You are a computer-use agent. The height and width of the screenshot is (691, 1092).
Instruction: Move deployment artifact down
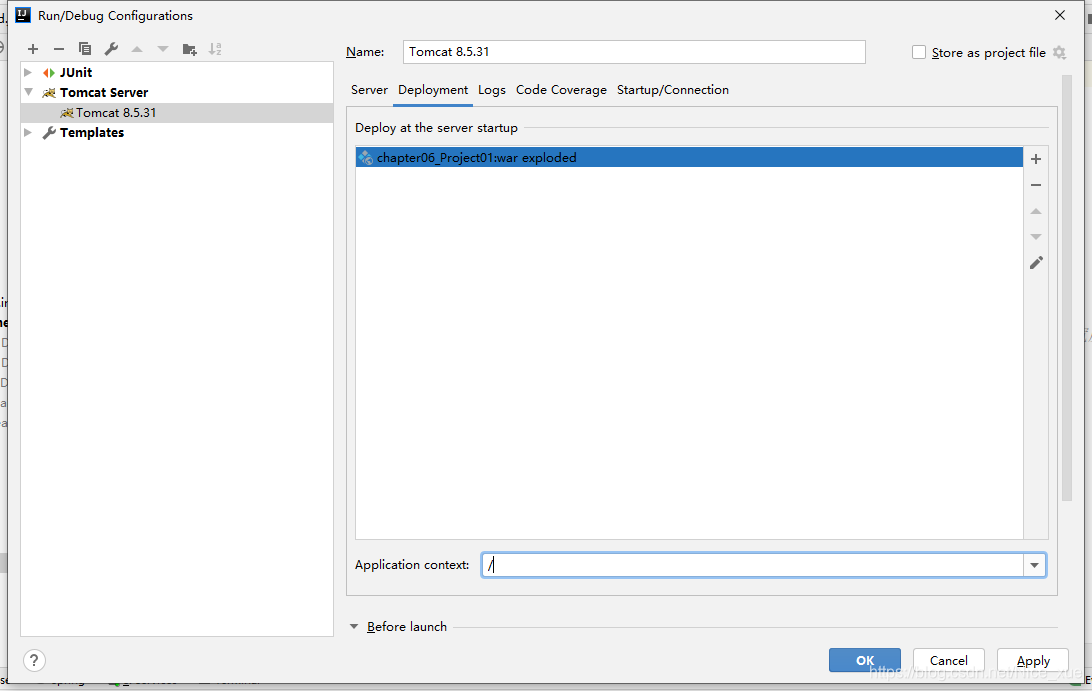pos(1036,237)
